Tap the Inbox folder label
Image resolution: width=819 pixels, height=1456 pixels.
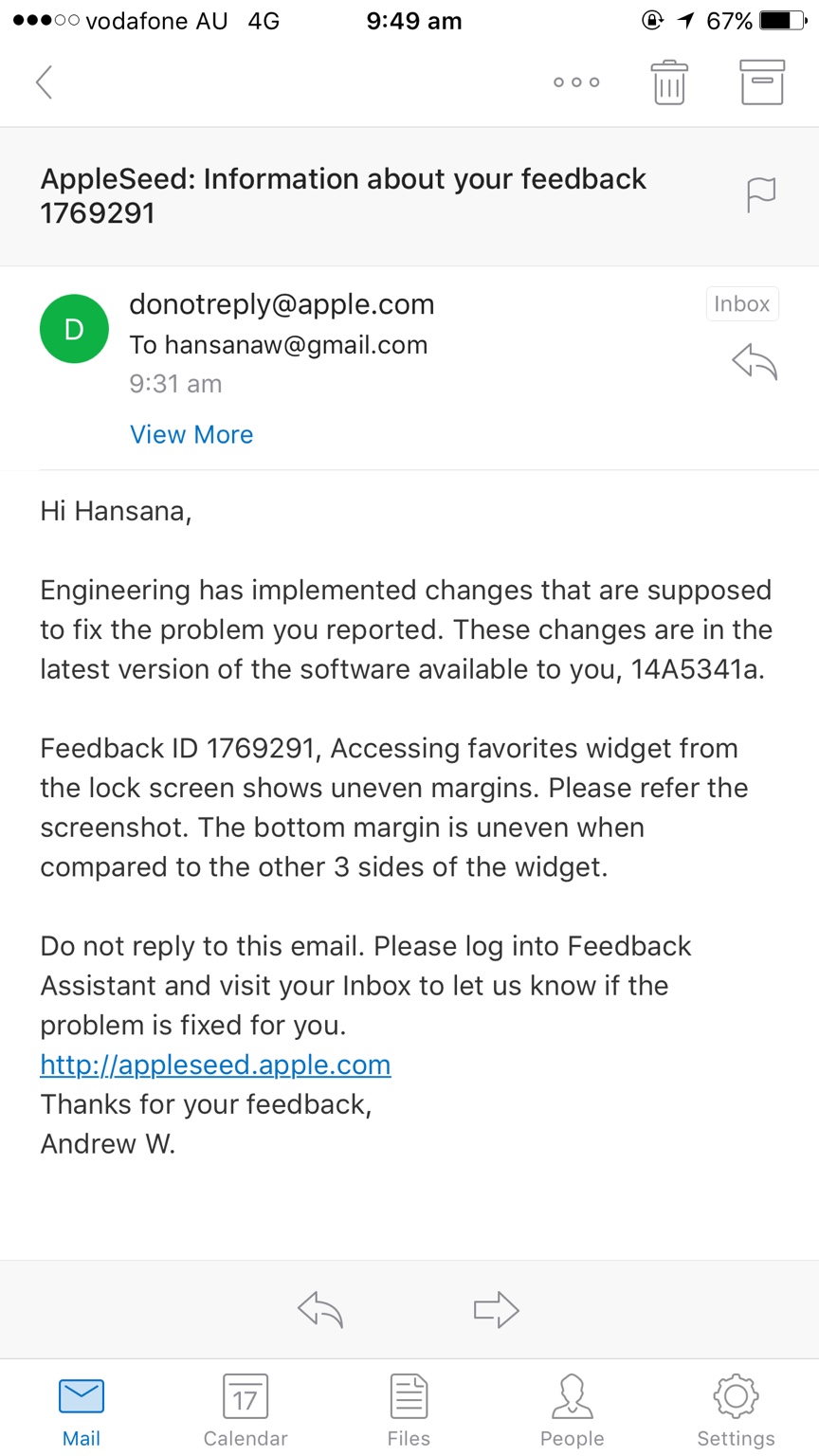click(x=741, y=303)
